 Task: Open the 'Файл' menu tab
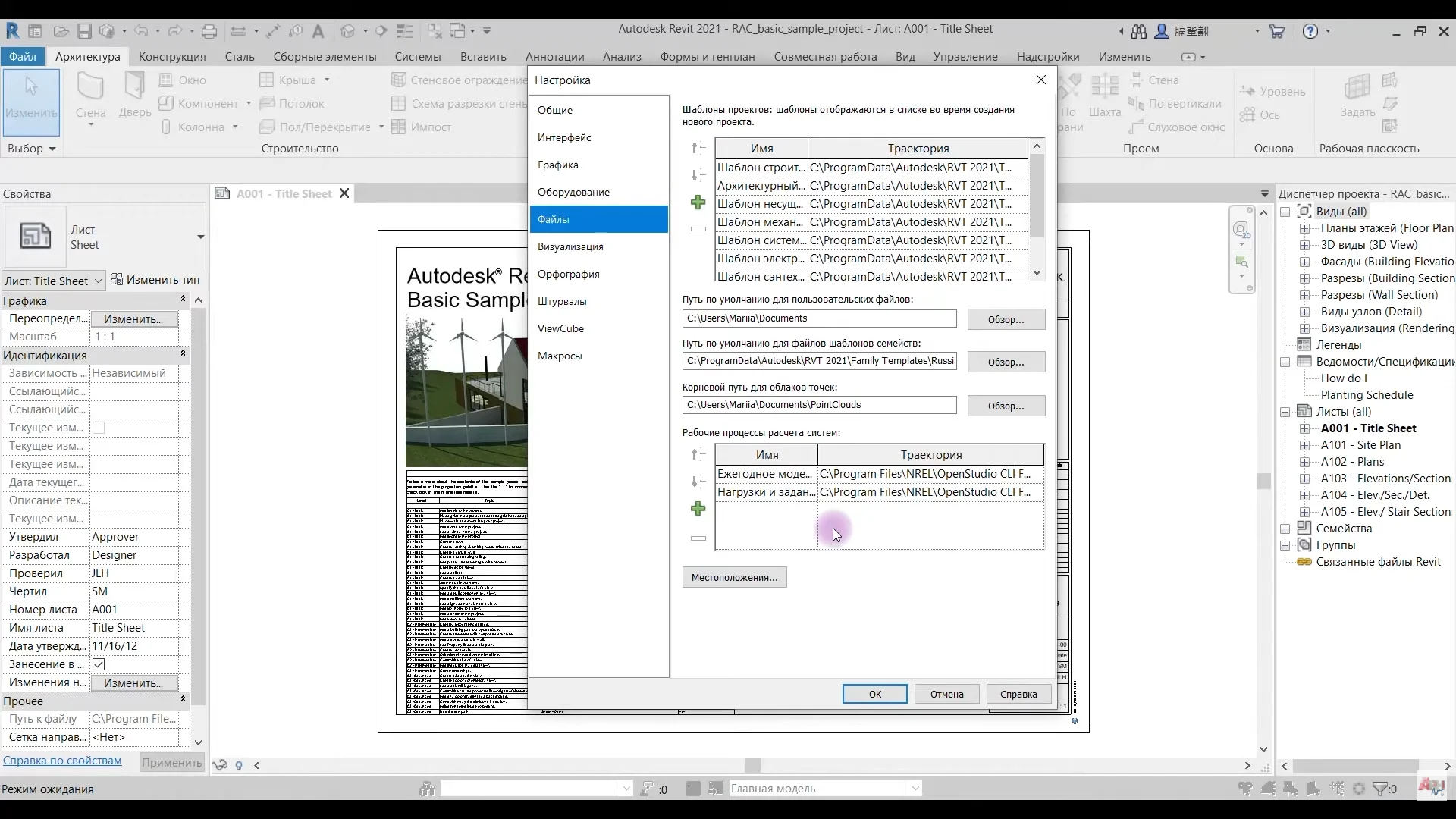coord(23,57)
